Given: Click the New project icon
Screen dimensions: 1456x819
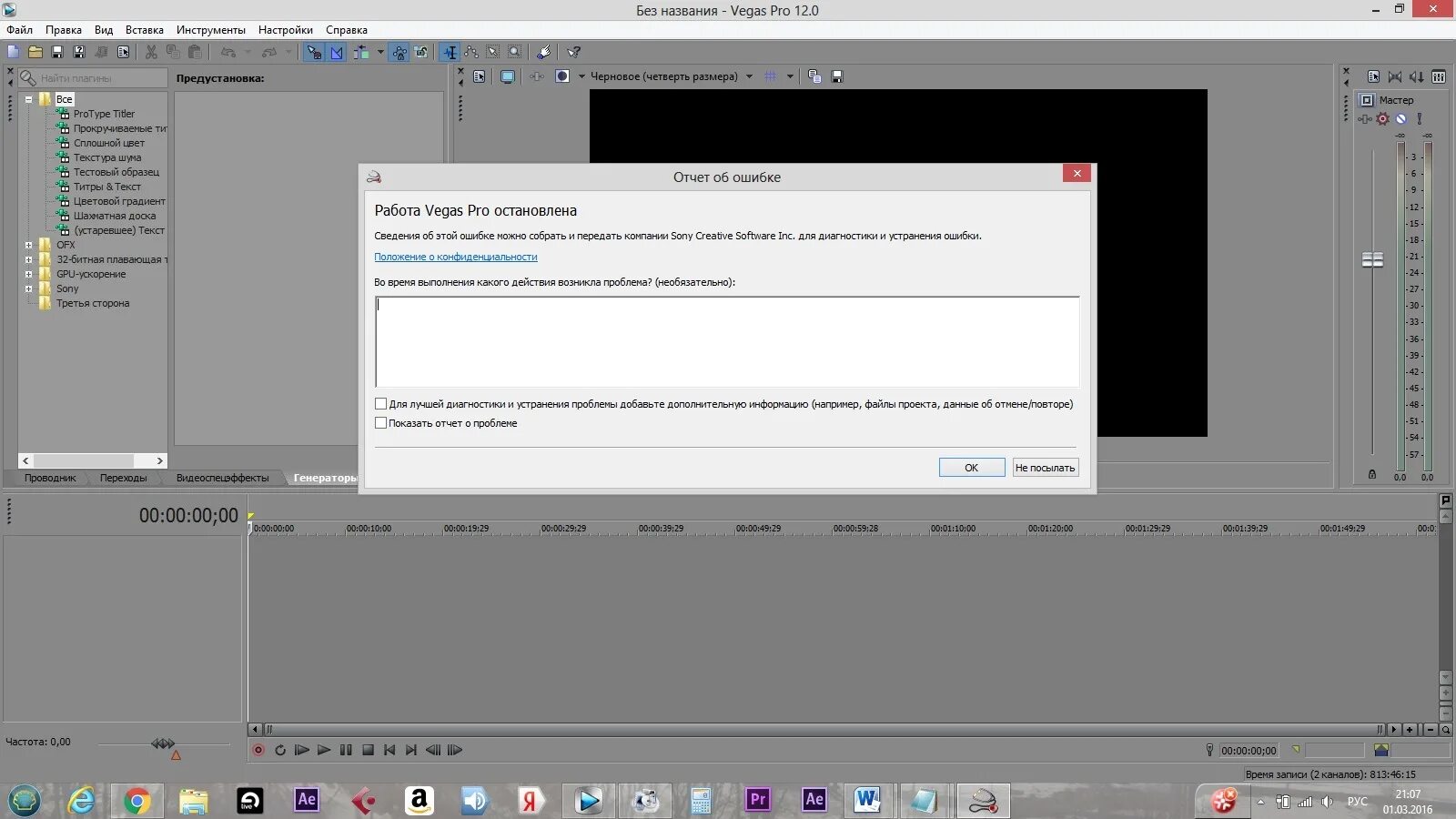Looking at the screenshot, I should tap(14, 52).
